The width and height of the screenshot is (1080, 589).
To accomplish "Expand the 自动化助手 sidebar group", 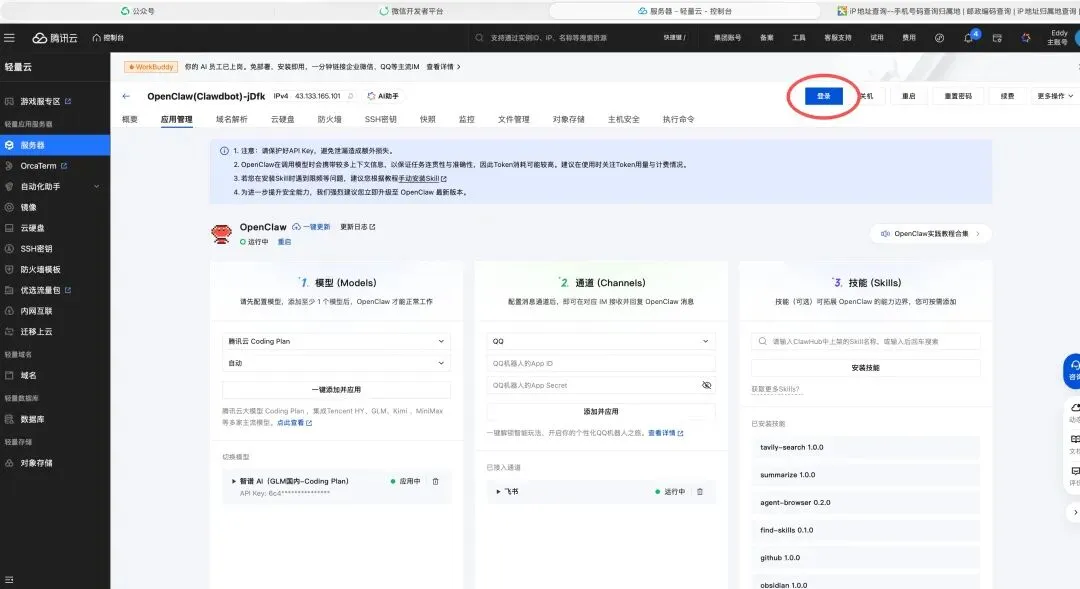I will 55,187.
